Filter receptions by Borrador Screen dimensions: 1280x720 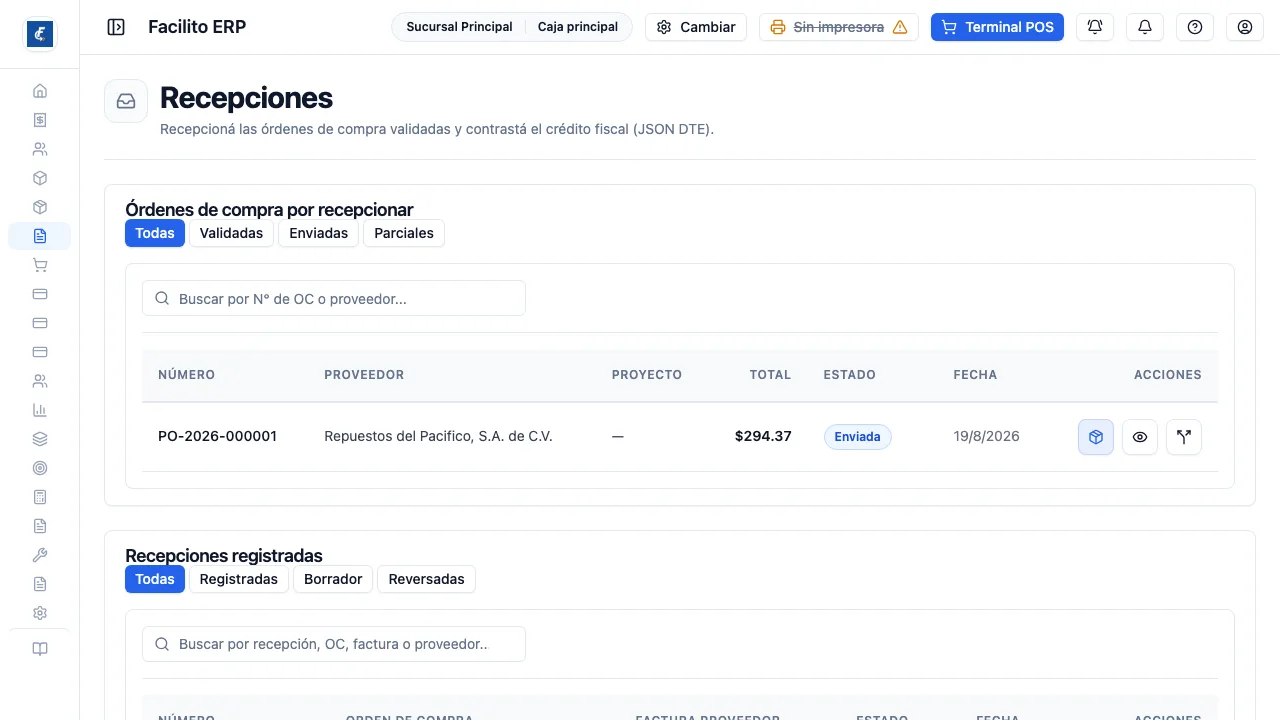(333, 579)
